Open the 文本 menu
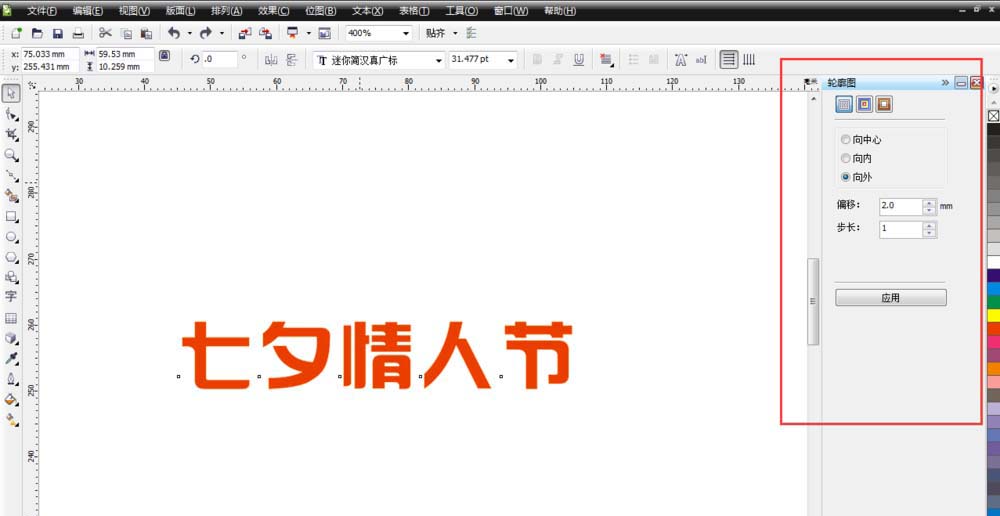 (367, 11)
